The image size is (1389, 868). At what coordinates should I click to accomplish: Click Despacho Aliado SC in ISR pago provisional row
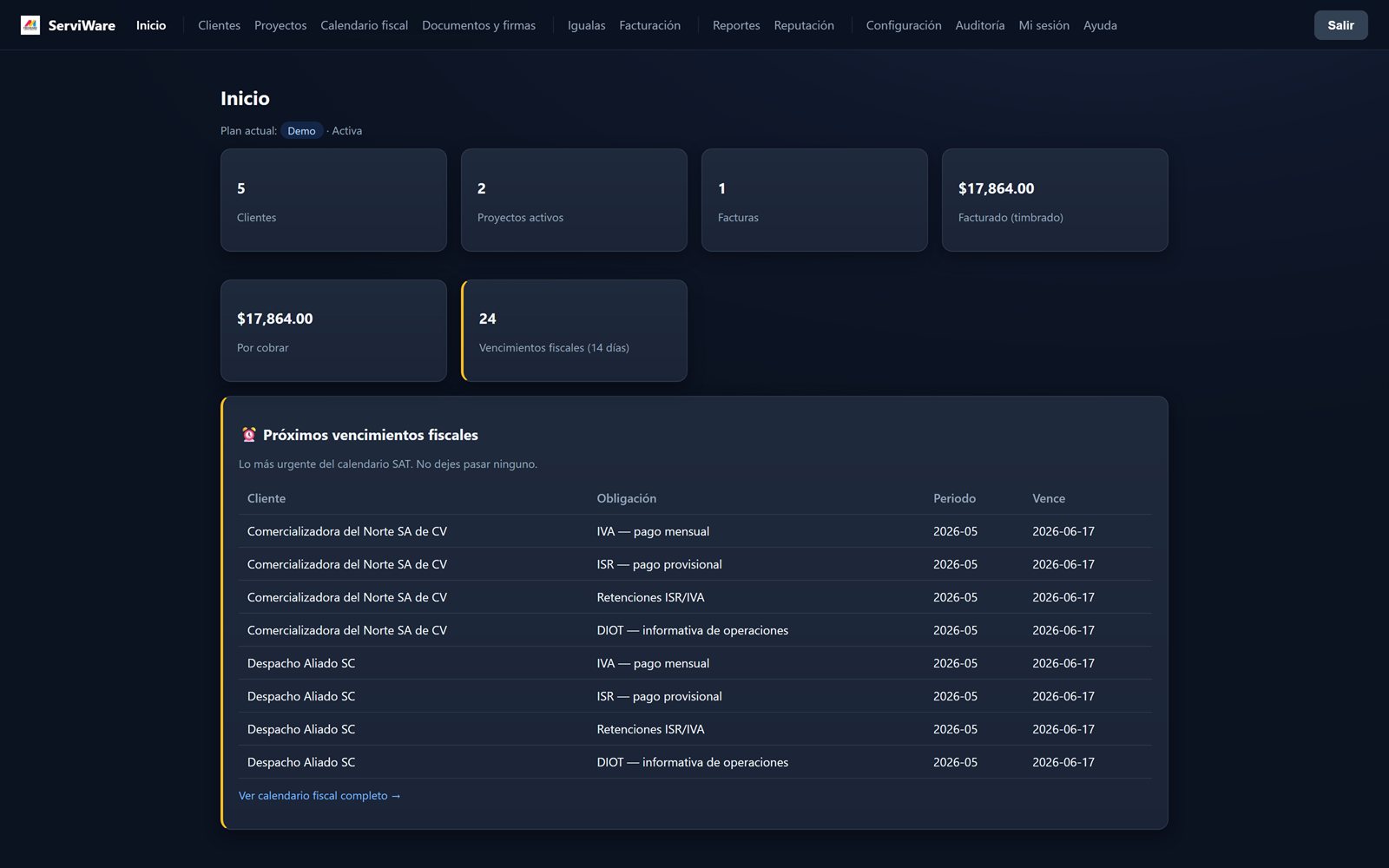click(x=301, y=696)
